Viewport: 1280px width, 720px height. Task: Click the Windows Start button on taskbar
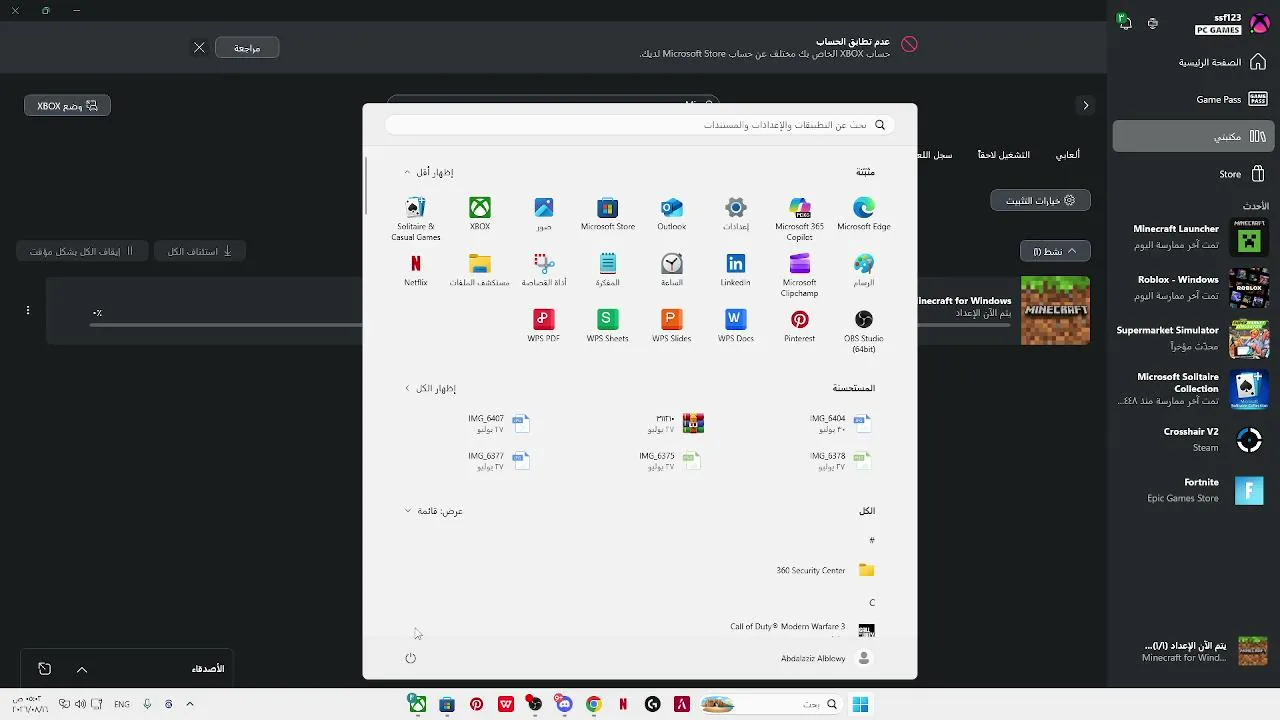tap(860, 704)
